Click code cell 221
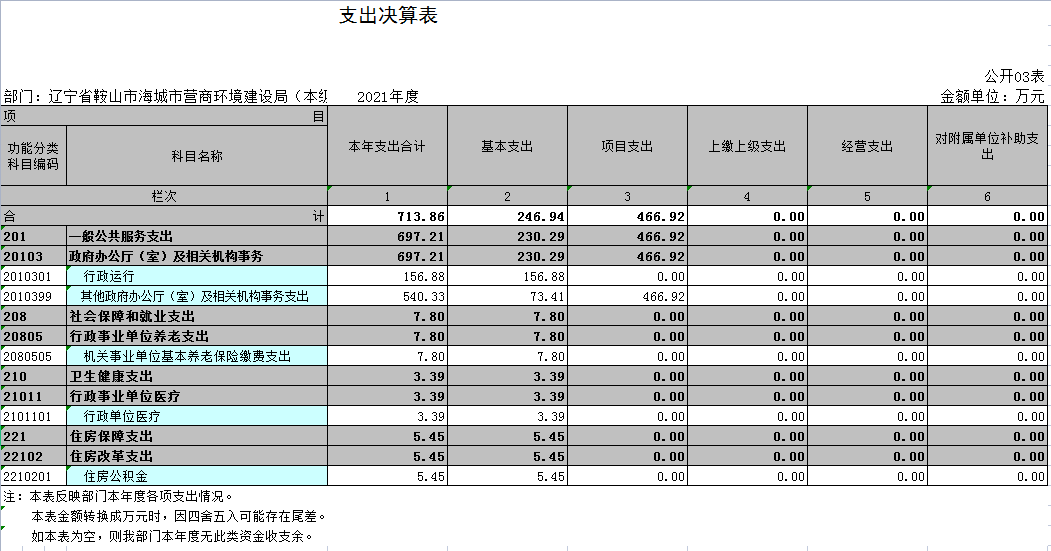1051x551 pixels. point(34,436)
